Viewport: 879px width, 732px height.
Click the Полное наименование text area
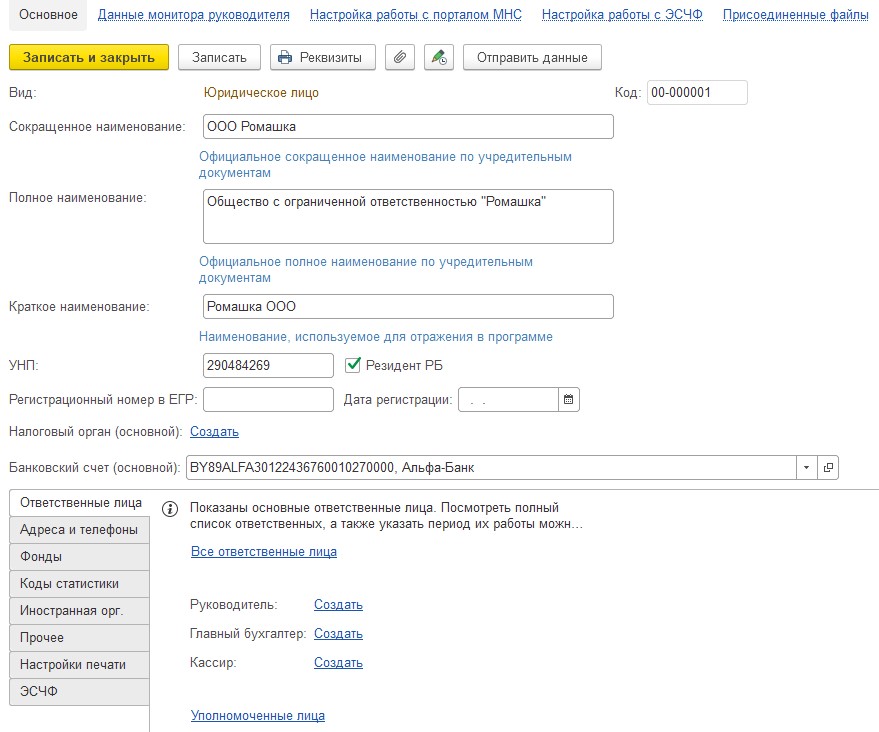[408, 216]
